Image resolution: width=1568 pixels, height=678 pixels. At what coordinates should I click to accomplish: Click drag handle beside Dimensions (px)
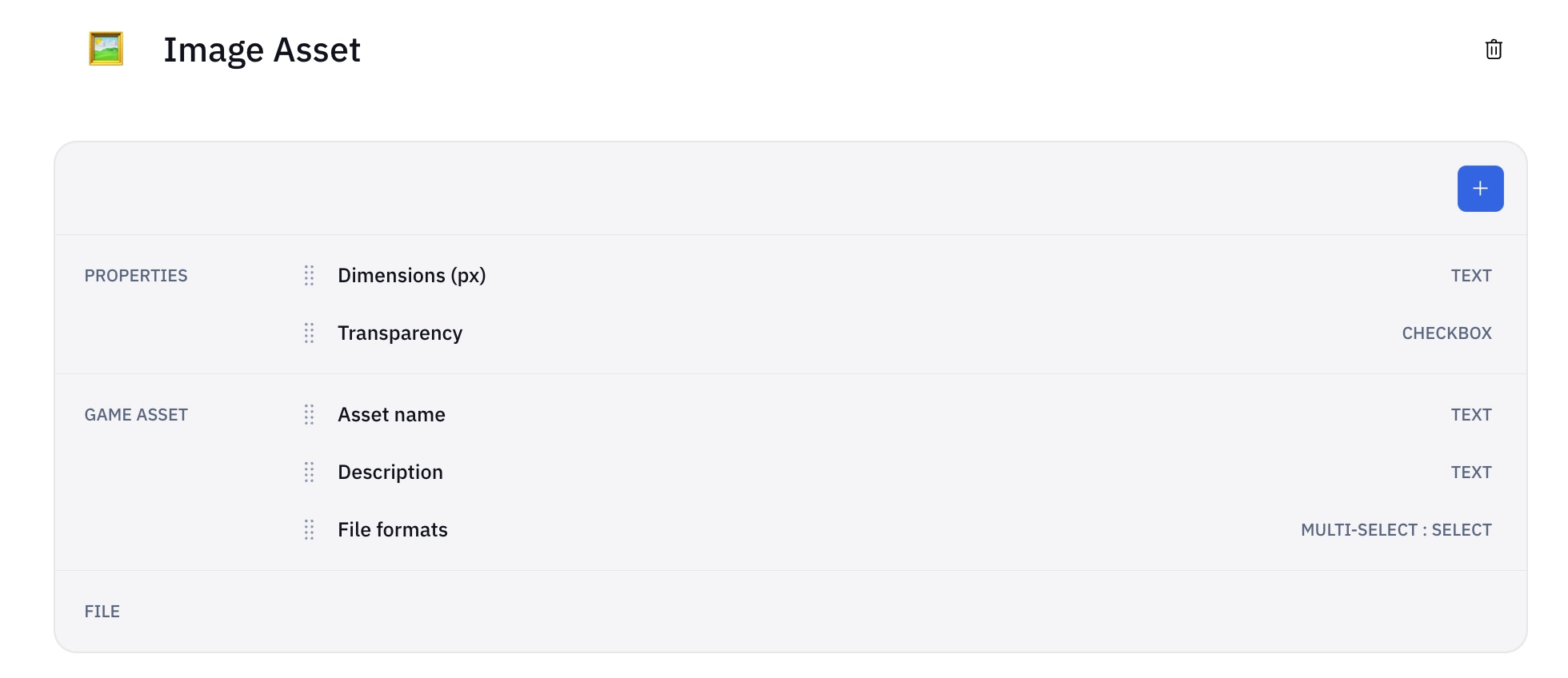coord(309,276)
